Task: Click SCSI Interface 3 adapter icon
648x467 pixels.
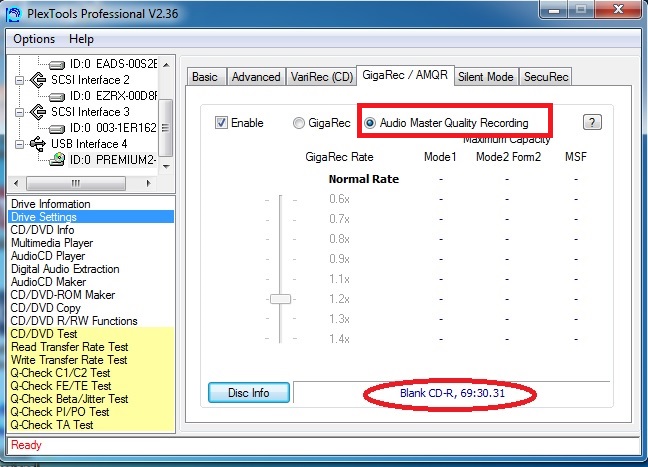Action: point(38,112)
